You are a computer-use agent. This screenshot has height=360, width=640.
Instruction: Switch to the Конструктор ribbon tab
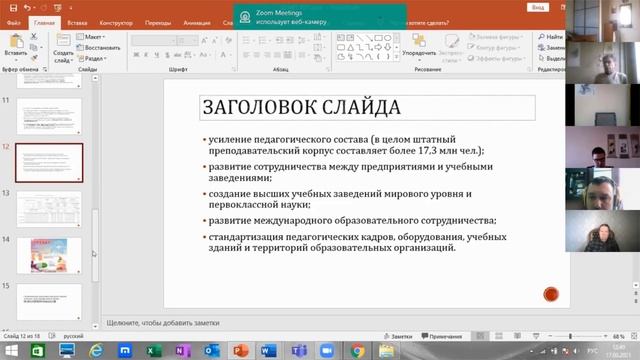(116, 23)
